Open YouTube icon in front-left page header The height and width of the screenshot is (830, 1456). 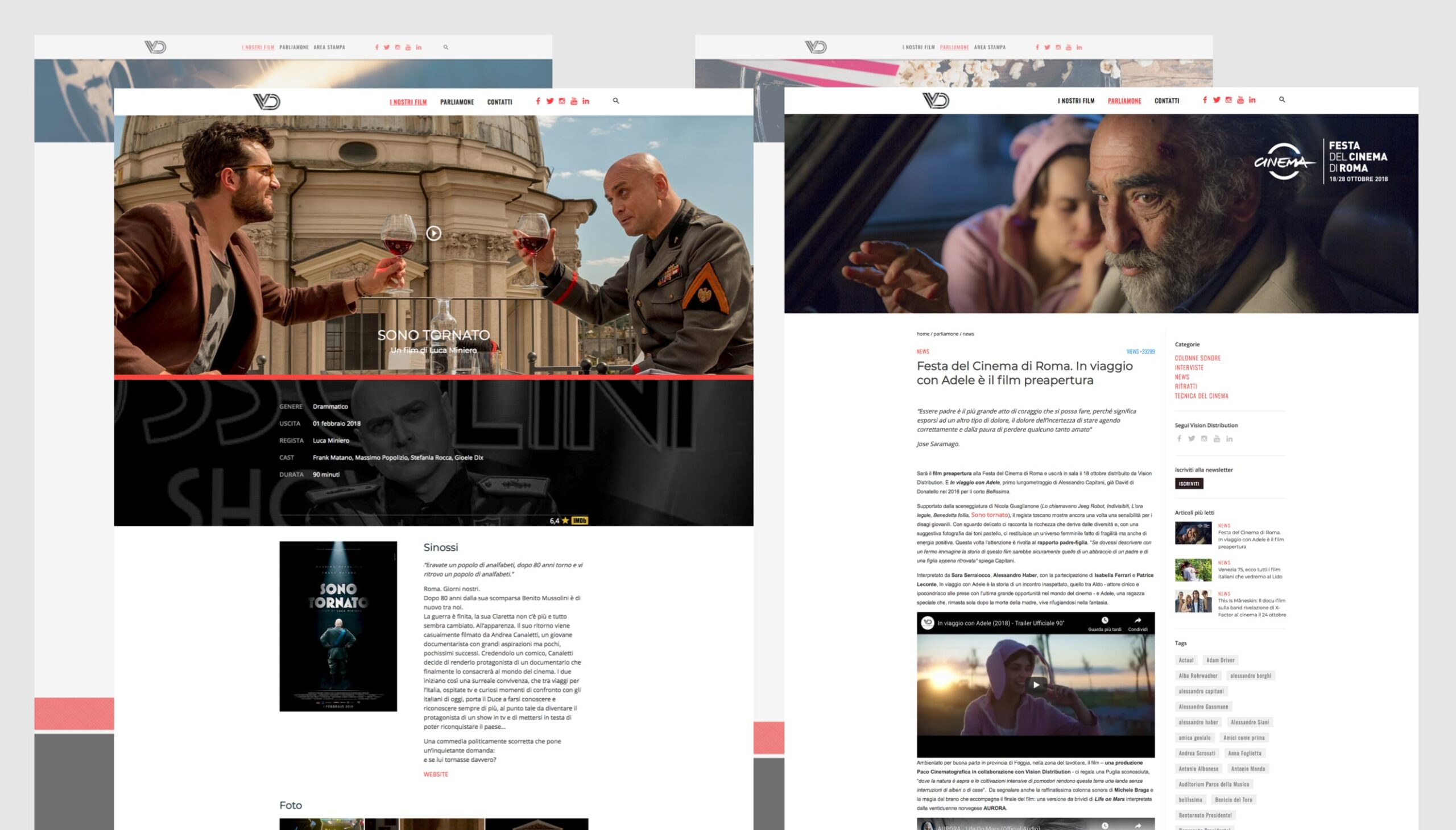point(574,101)
